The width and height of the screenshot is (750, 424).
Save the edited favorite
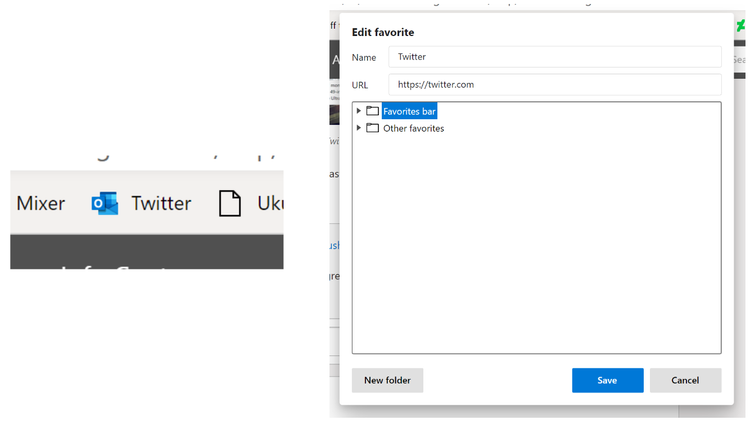pos(607,380)
